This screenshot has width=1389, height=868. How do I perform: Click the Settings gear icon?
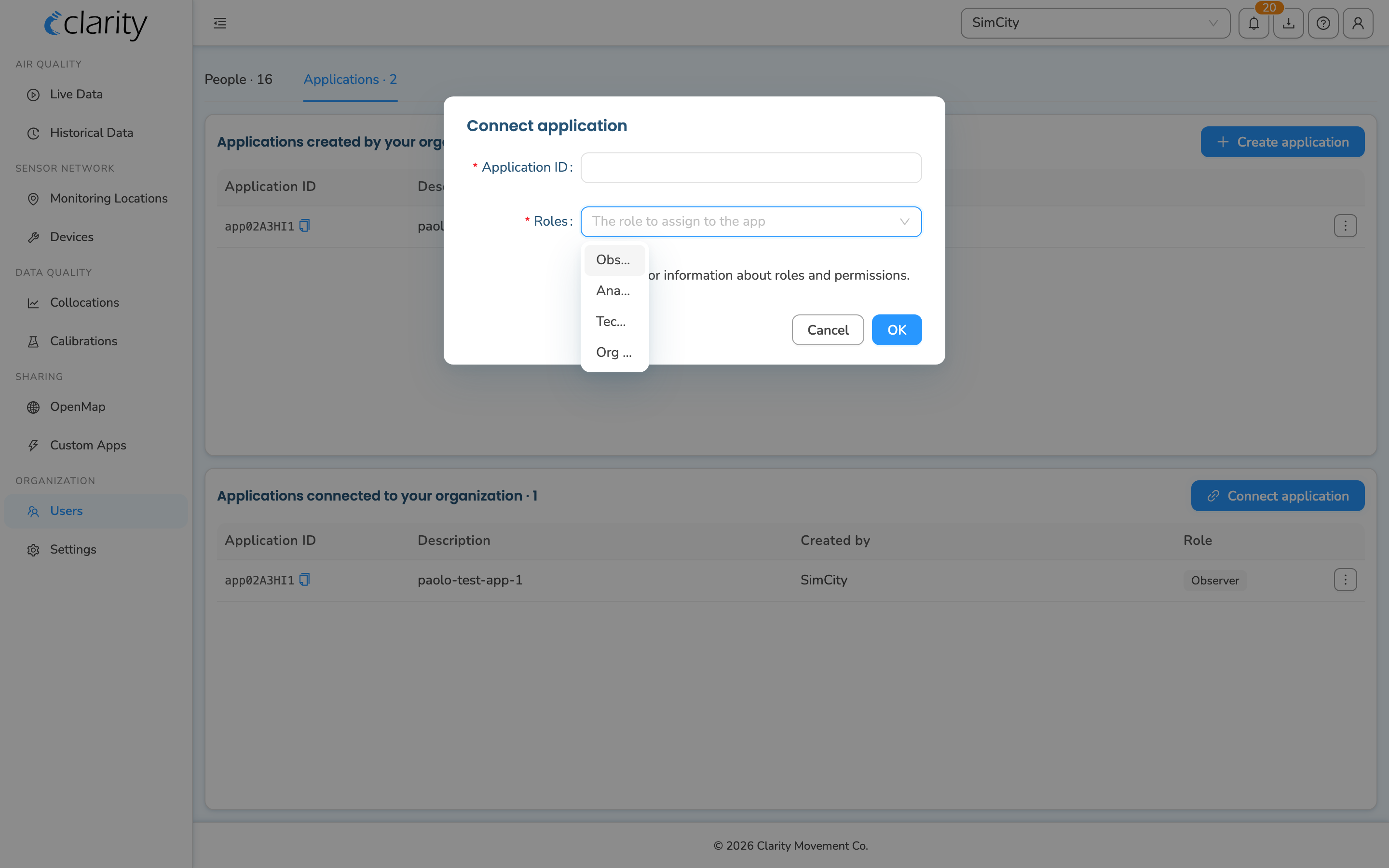(x=33, y=550)
